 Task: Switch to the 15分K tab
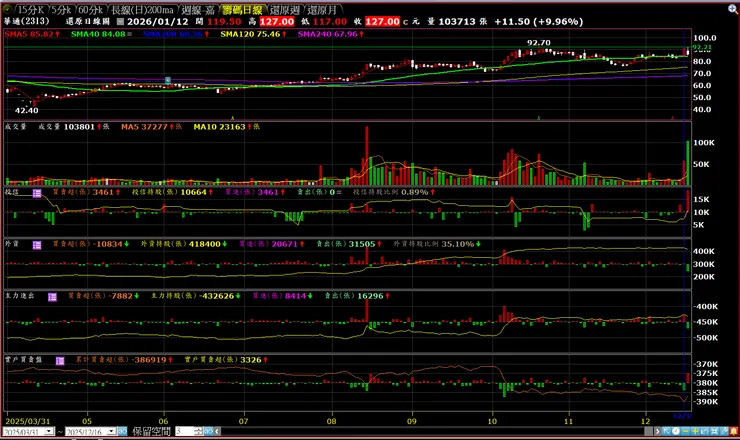tap(31, 9)
